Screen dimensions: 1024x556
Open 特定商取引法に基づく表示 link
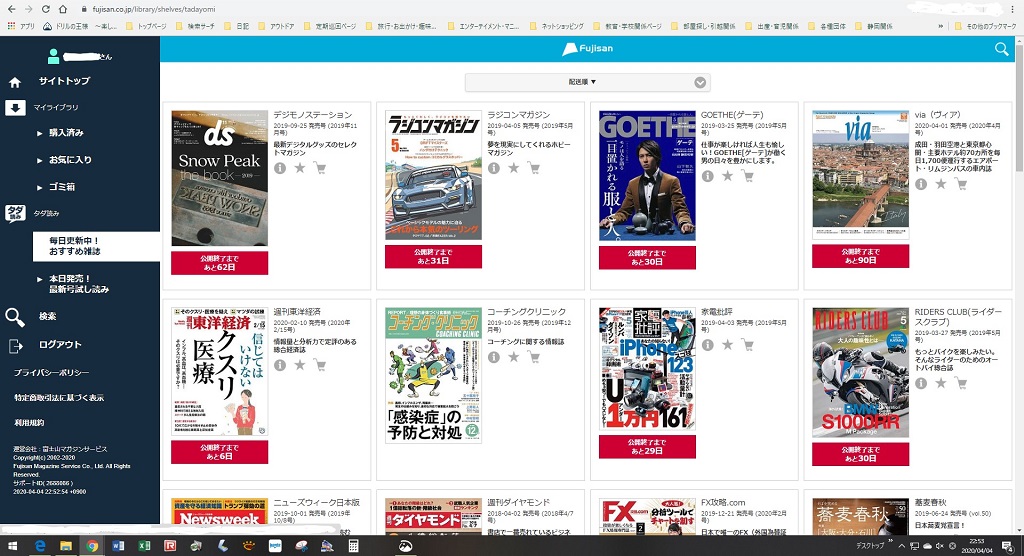pos(59,397)
